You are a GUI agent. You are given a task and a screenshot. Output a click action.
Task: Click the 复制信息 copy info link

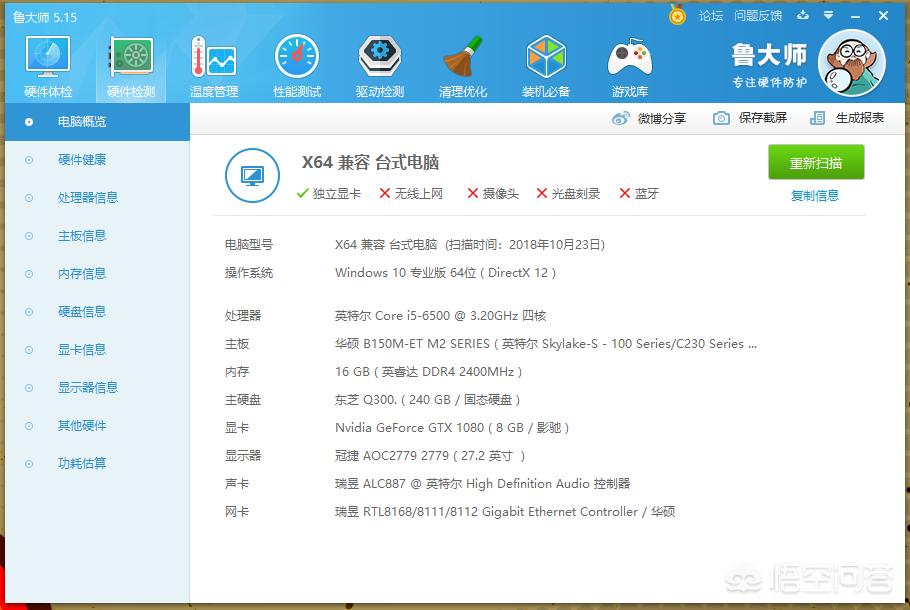point(814,196)
